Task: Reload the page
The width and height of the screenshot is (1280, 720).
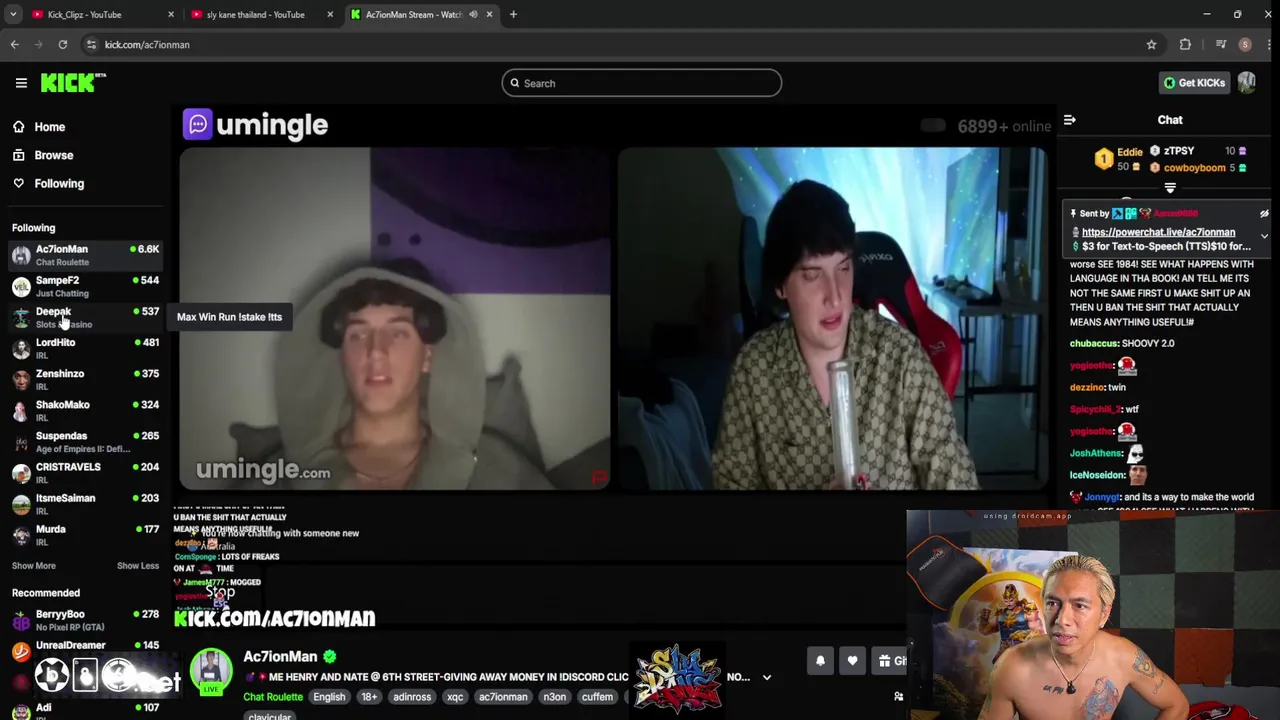Action: pos(62,44)
